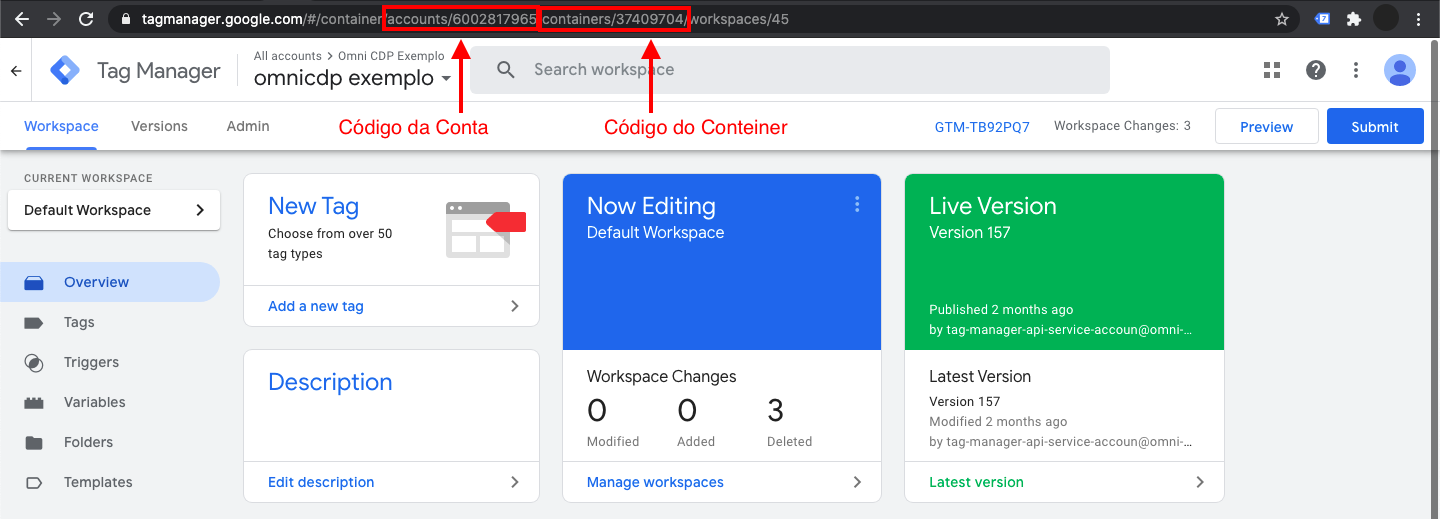Click chevron beside Latest version
The height and width of the screenshot is (519, 1440).
coord(1200,482)
